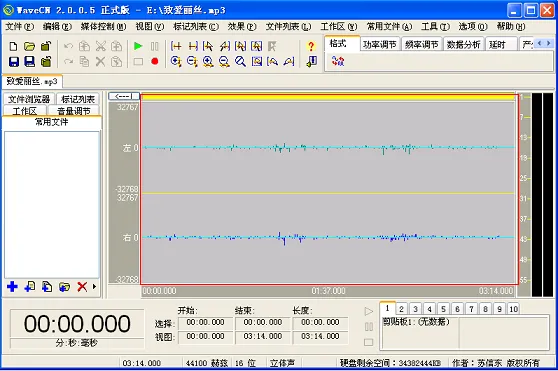Click the clipboard stop square button
Viewport: 558px width, 371px height.
369,342
